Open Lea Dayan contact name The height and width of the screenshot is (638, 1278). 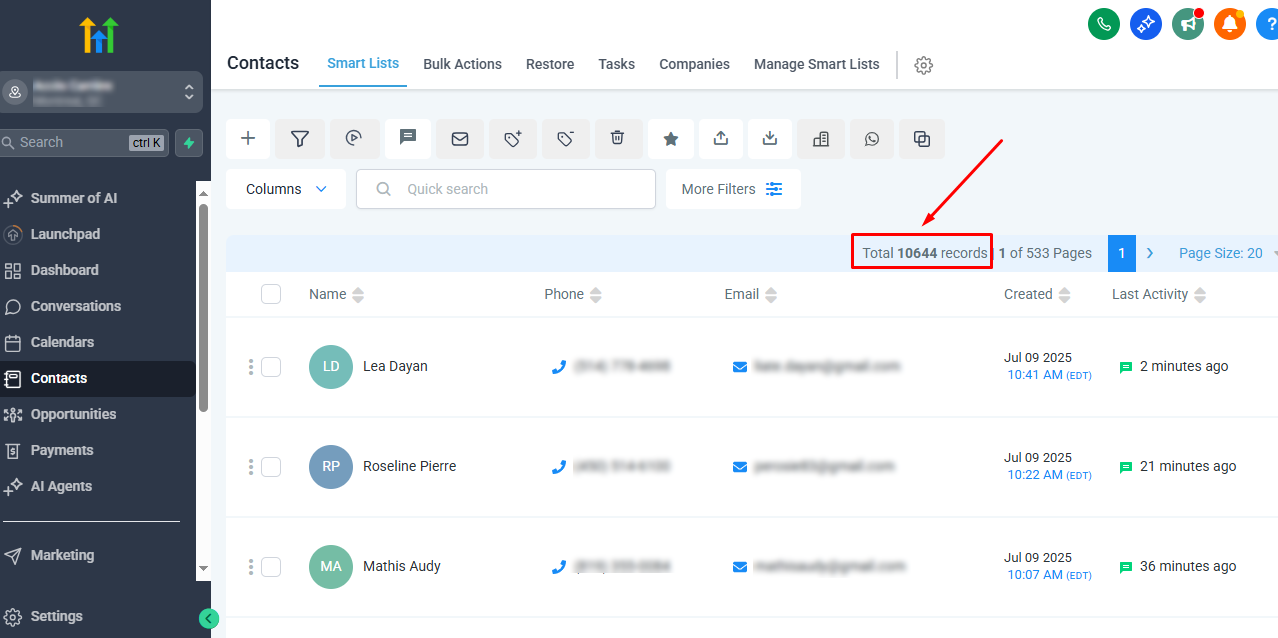395,366
